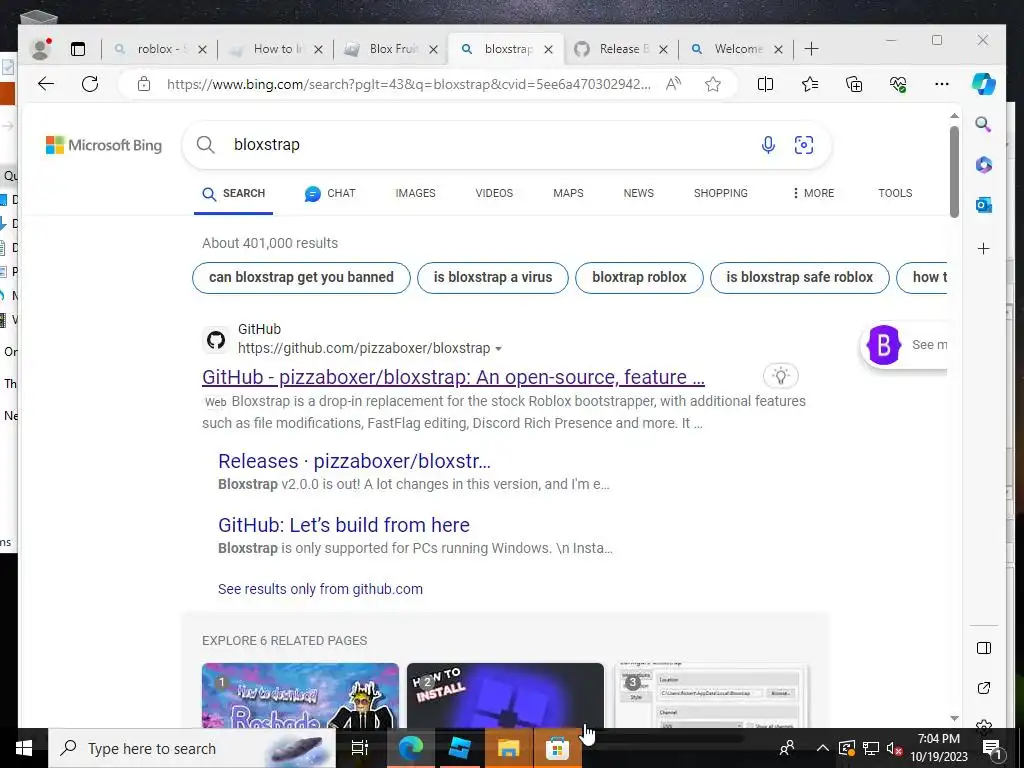This screenshot has width=1024, height=768.
Task: Toggle the sidebar panel visibility icon
Action: click(x=984, y=648)
